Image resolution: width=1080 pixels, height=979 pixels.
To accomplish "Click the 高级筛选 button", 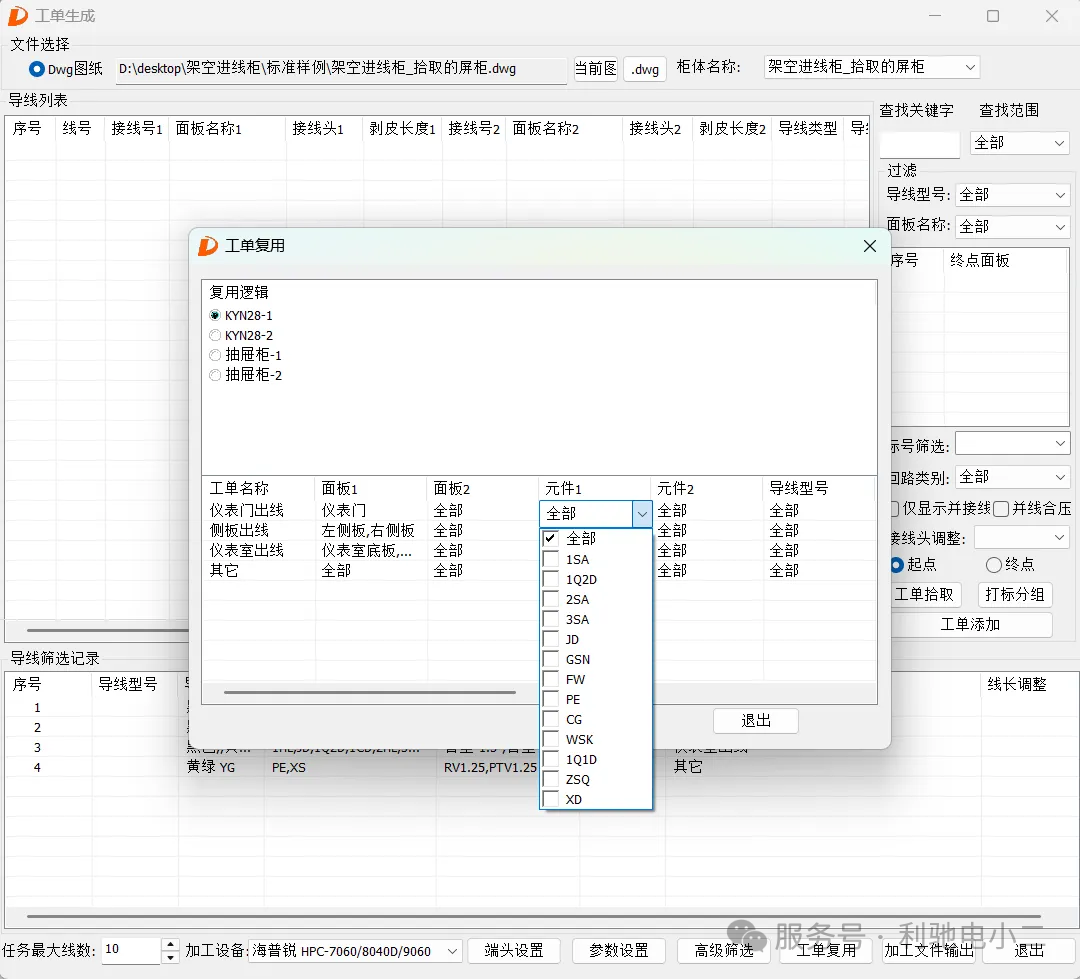I will point(723,951).
